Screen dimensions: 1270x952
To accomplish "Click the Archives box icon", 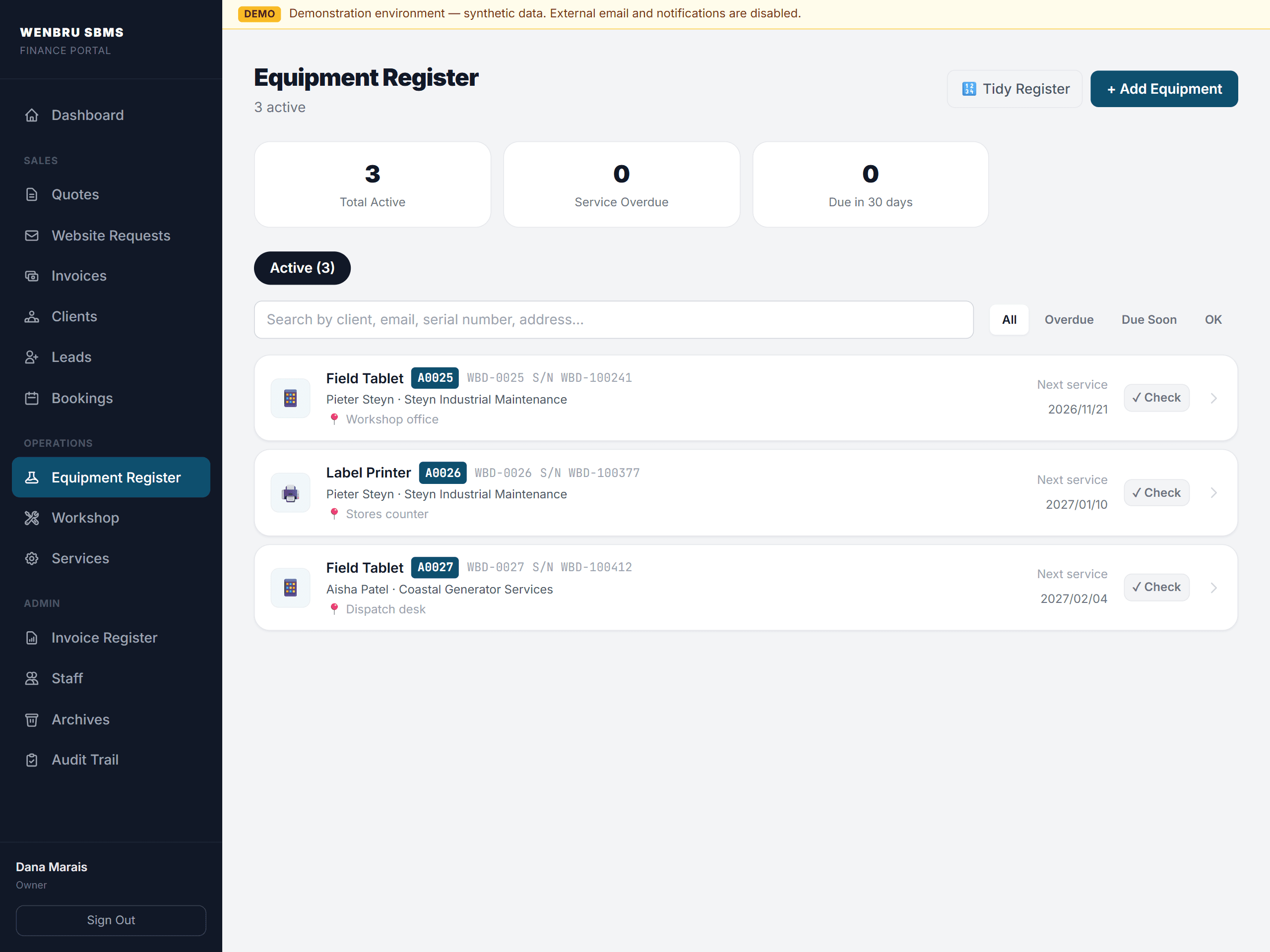I will tap(32, 719).
